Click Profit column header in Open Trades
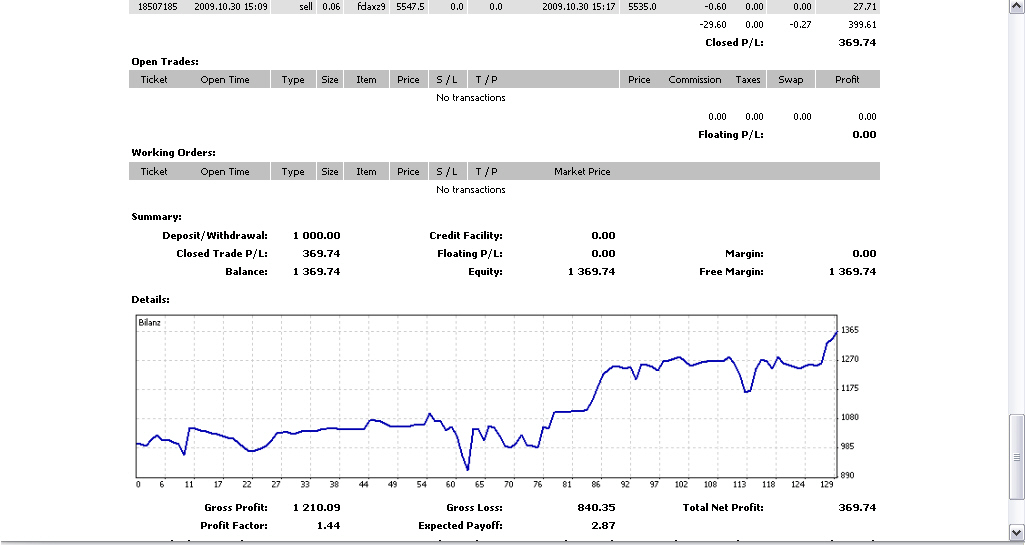Viewport: 1025px width, 545px height. [x=847, y=80]
